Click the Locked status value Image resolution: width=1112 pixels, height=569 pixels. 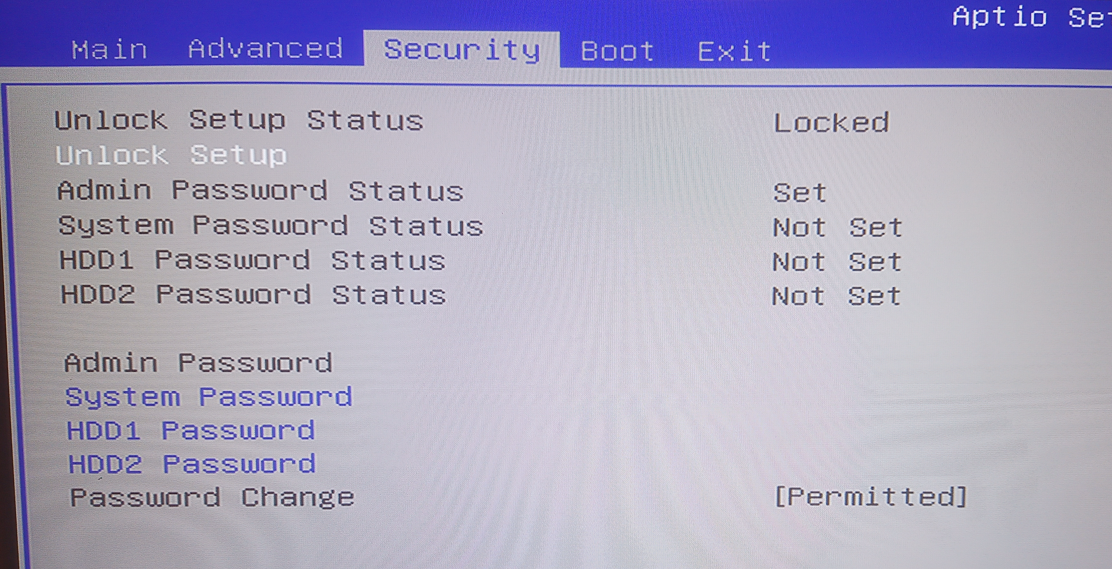click(x=831, y=123)
